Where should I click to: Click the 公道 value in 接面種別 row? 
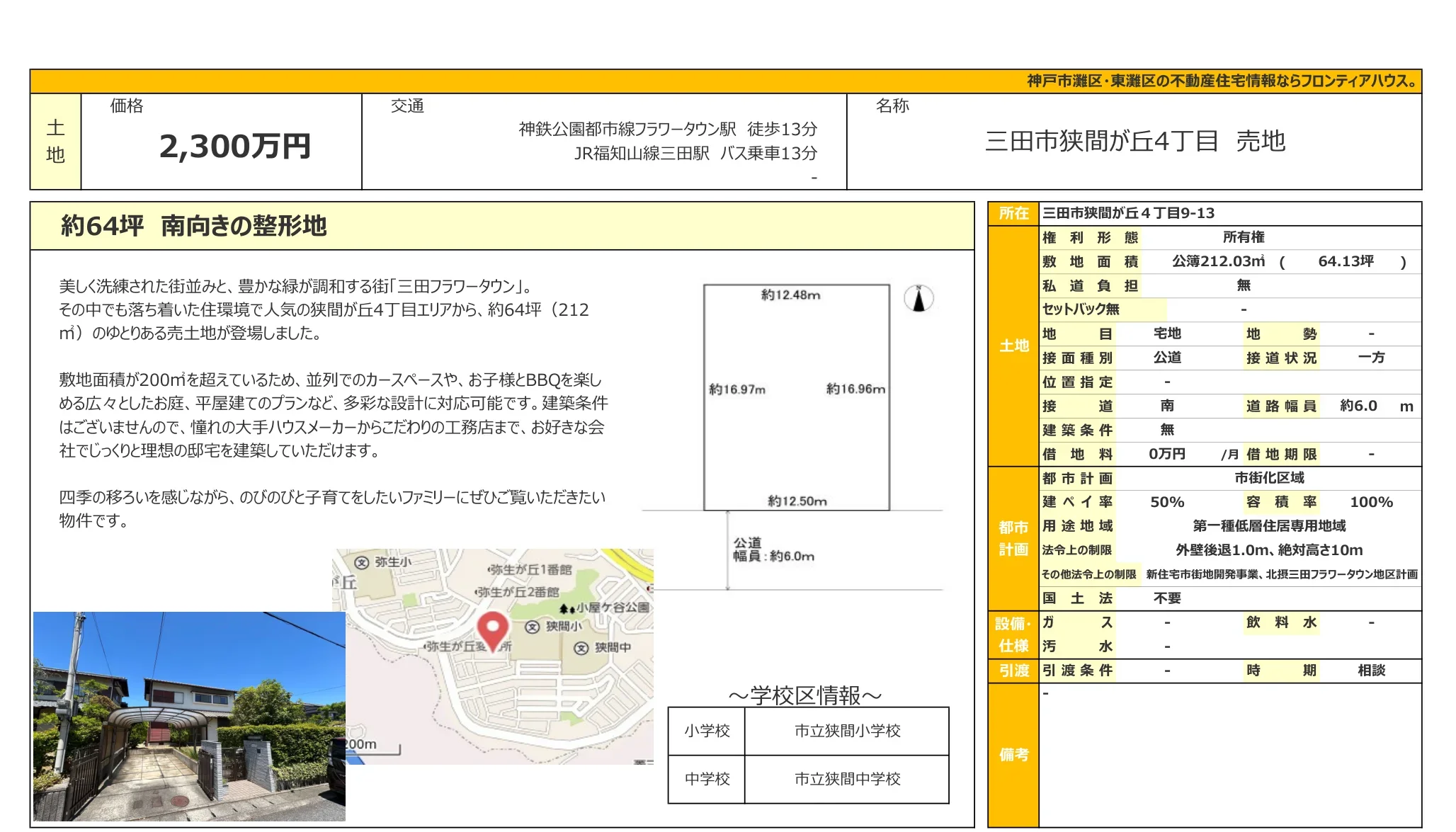pyautogui.click(x=1167, y=358)
